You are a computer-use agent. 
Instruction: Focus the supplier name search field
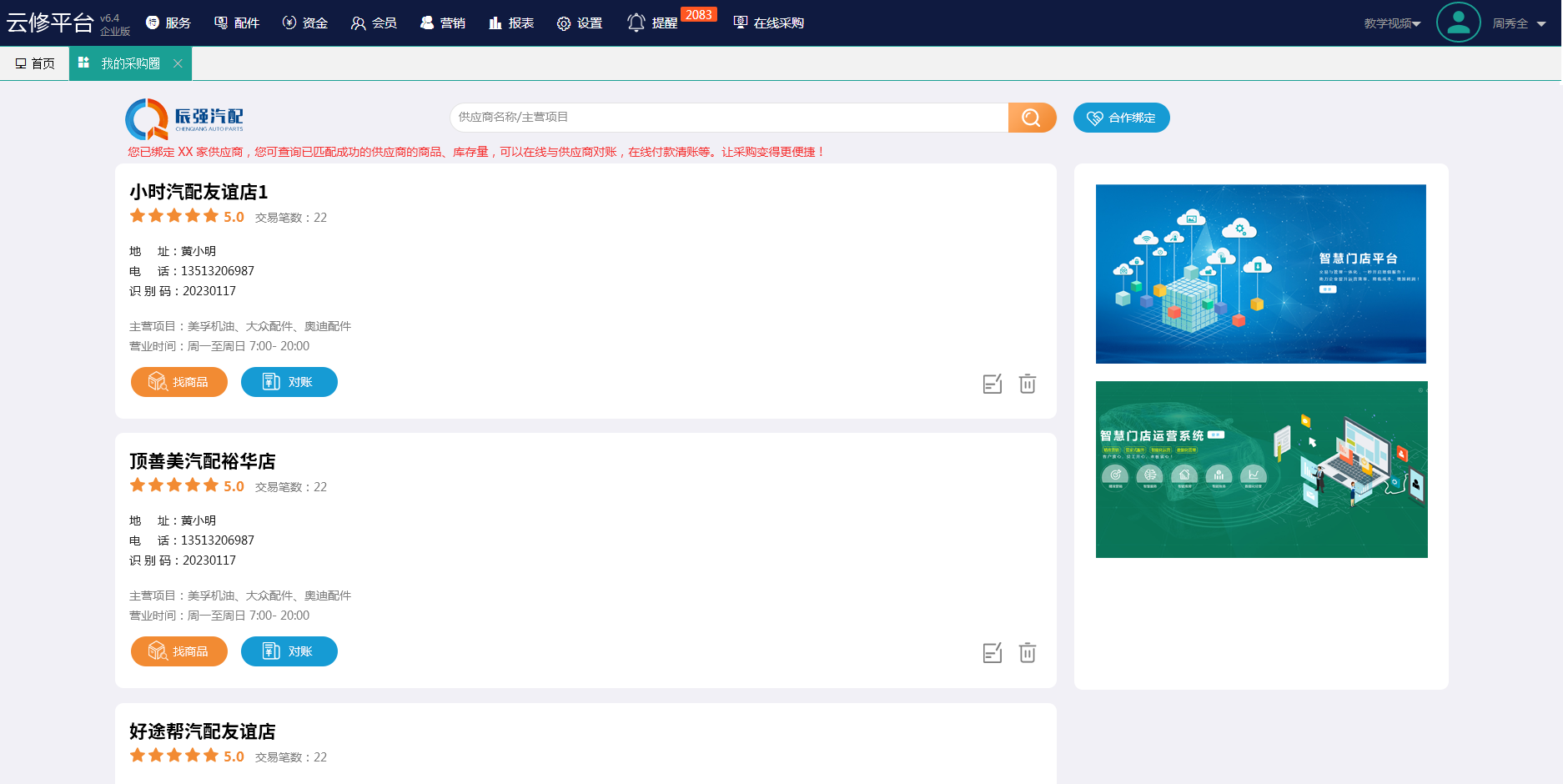(x=728, y=118)
